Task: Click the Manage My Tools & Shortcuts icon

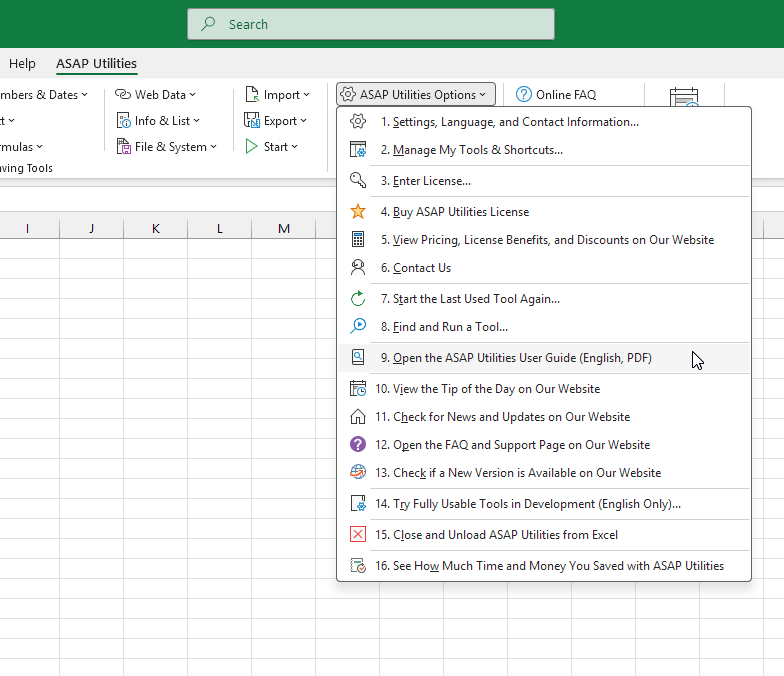Action: click(x=358, y=150)
